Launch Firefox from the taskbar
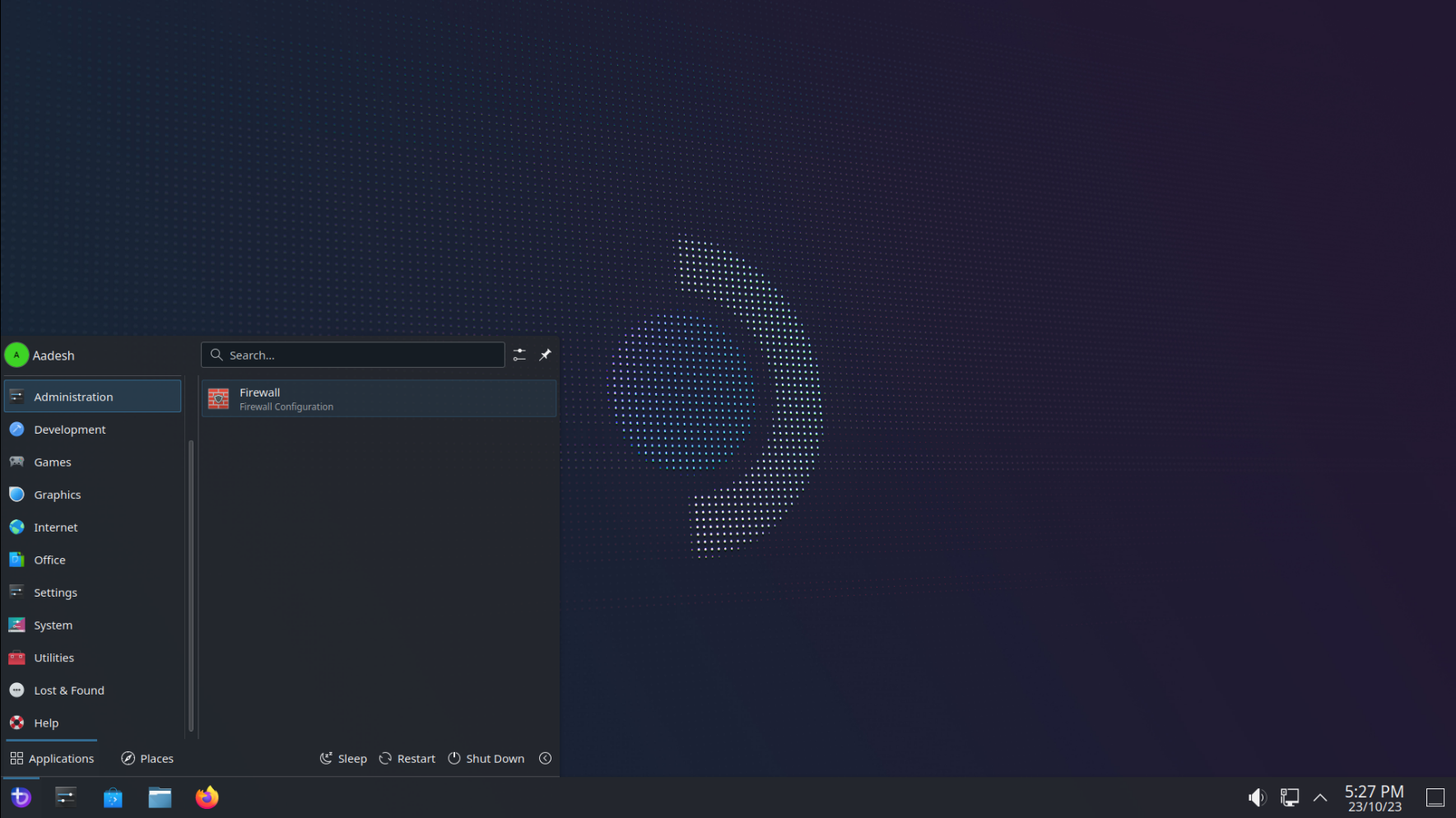 point(207,797)
